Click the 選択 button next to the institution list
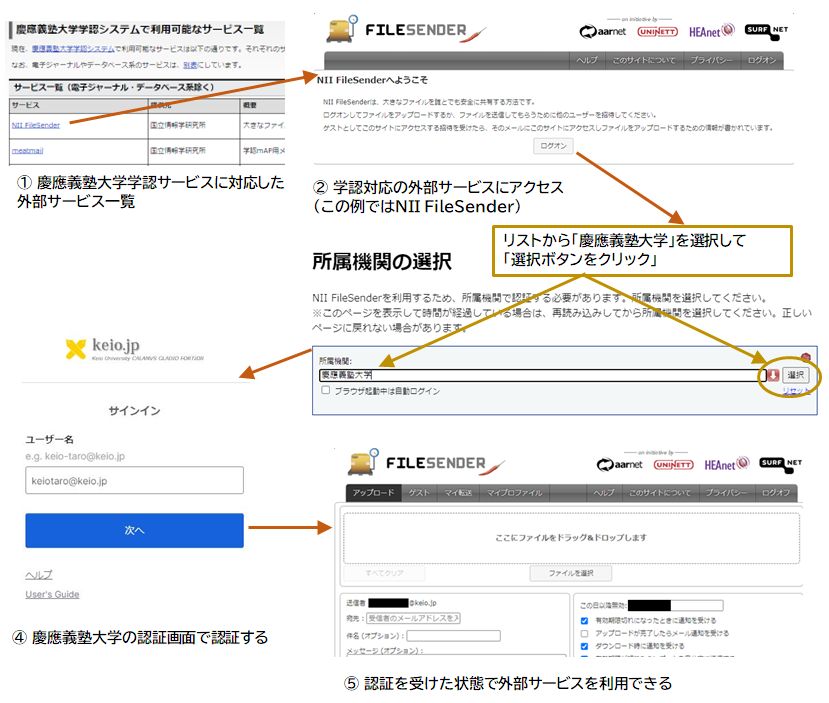Image resolution: width=829 pixels, height=703 pixels. coord(795,375)
